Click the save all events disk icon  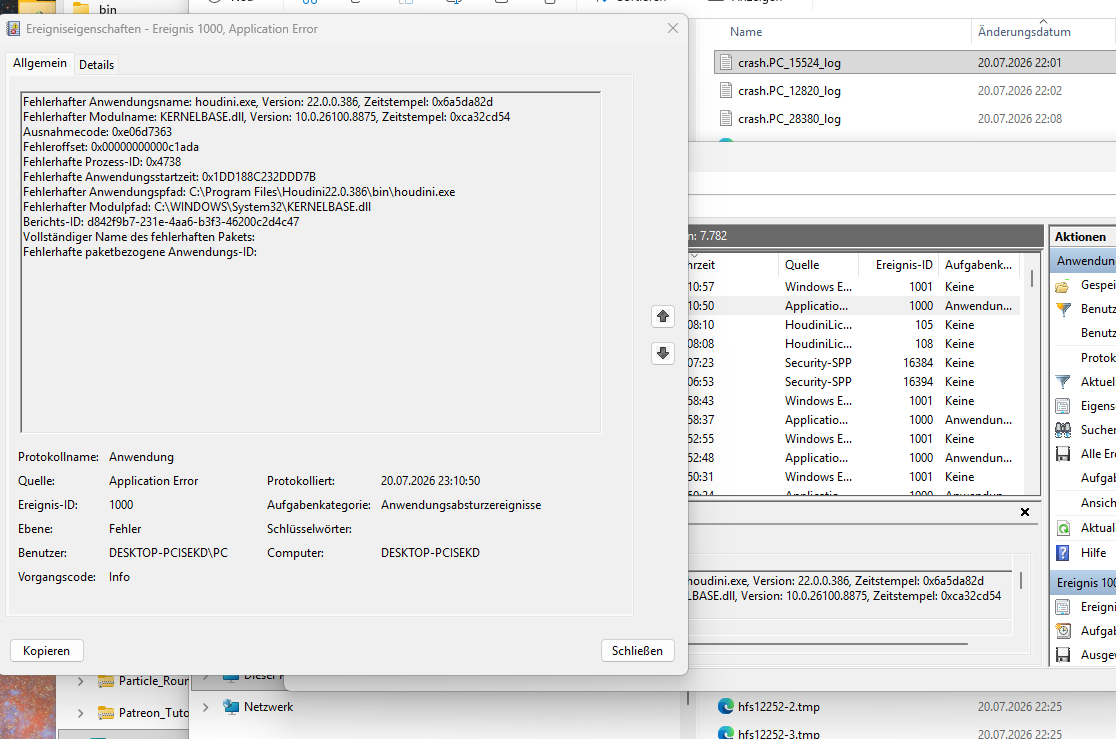[x=1063, y=454]
